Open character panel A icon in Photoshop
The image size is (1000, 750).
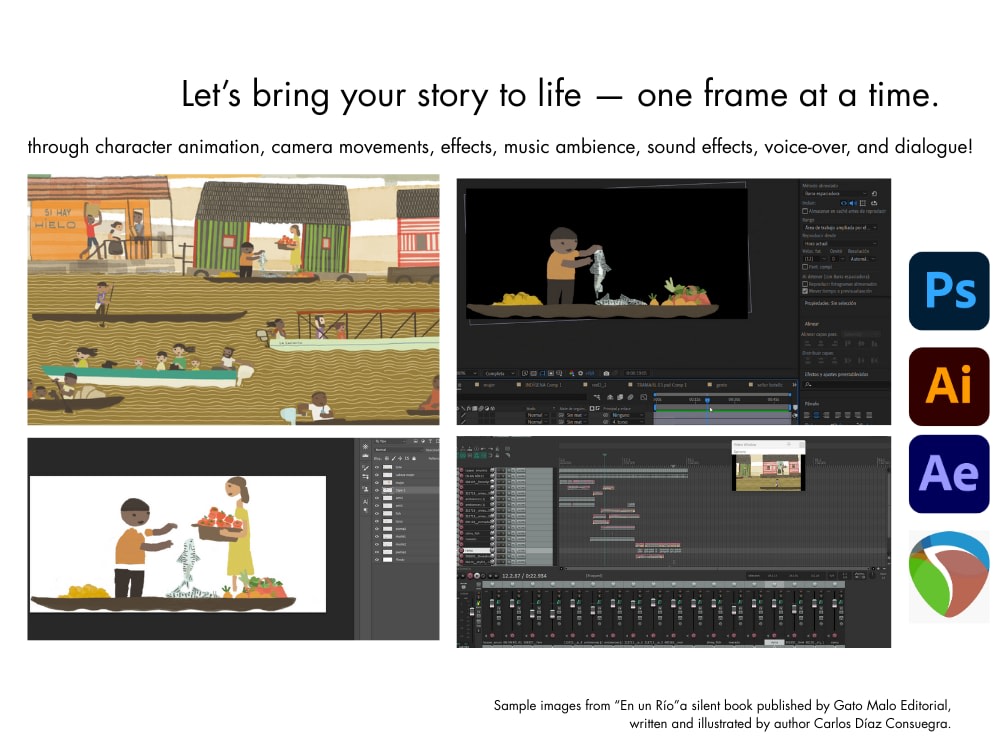point(365,502)
